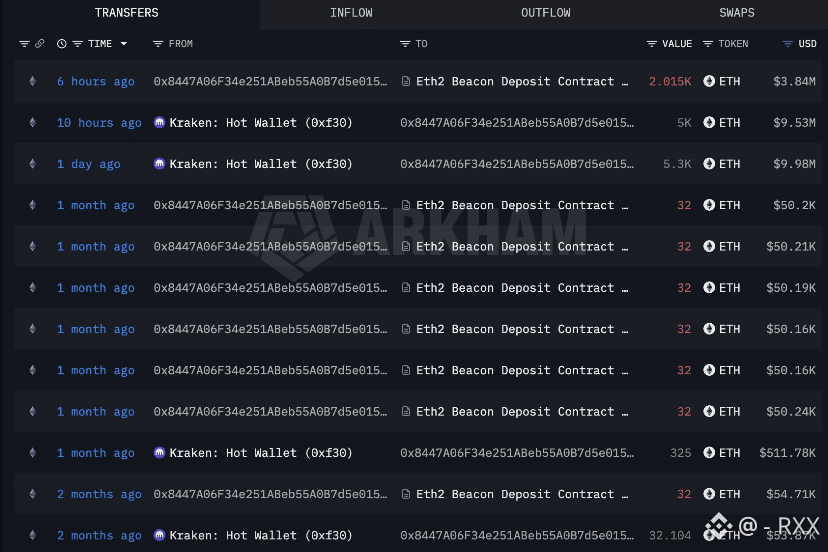Image resolution: width=828 pixels, height=552 pixels.
Task: Click the leftmost filter icon in the table header
Action: click(x=24, y=44)
